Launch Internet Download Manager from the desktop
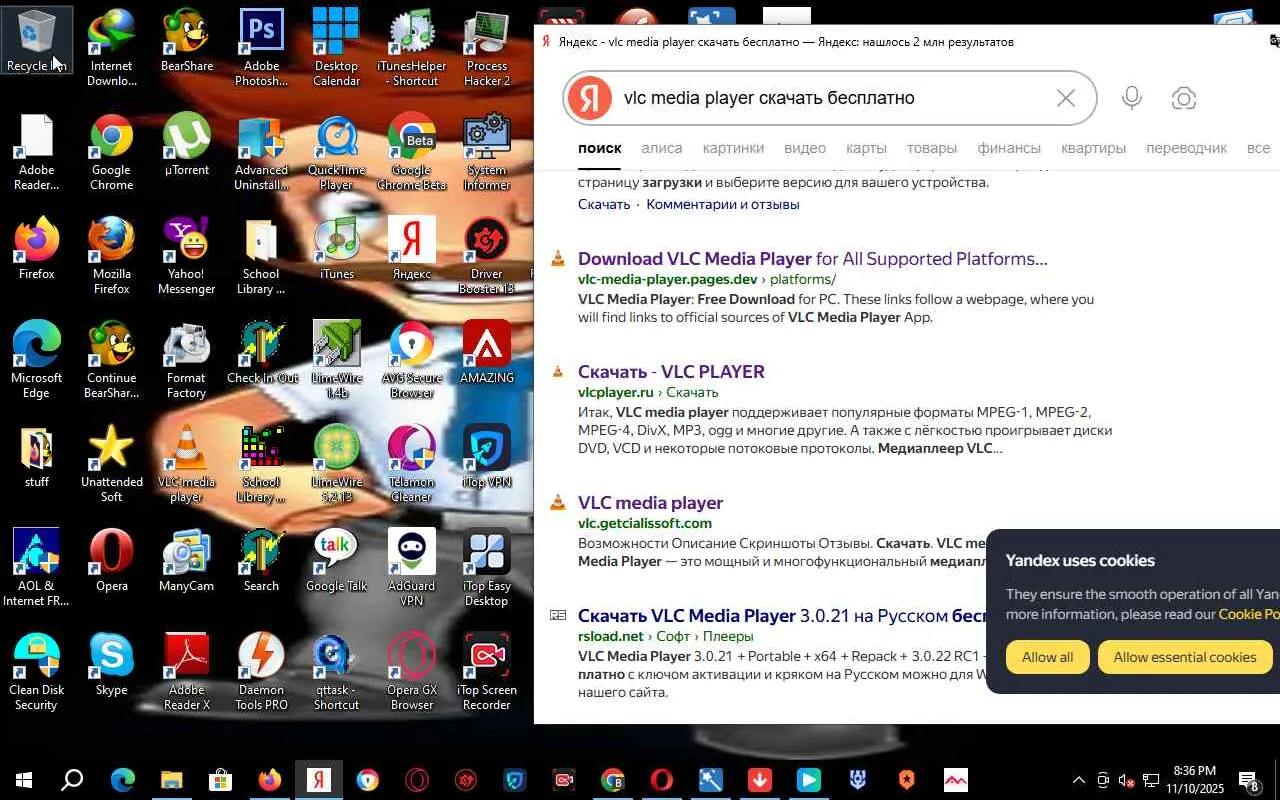This screenshot has width=1280, height=800. (x=111, y=48)
